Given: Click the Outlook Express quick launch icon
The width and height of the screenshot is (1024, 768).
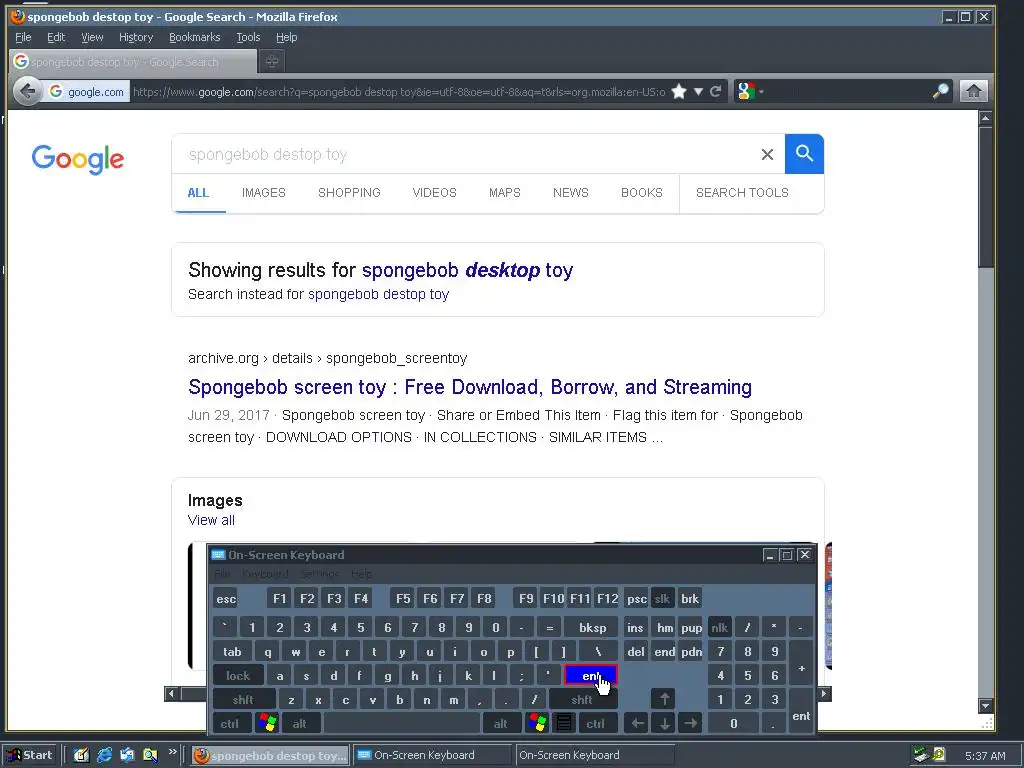Looking at the screenshot, I should coord(127,755).
